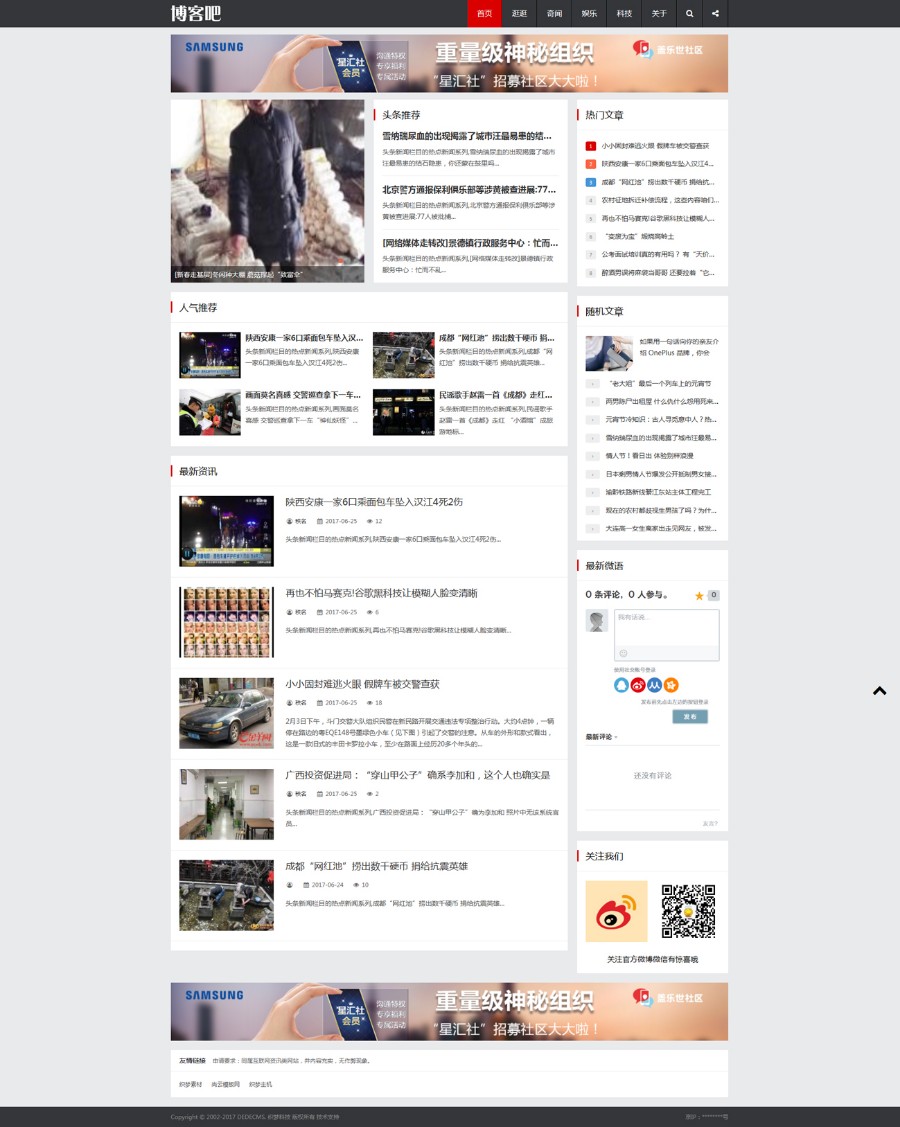Click inside the 我有话说 comment field
The image size is (900, 1127).
[666, 630]
